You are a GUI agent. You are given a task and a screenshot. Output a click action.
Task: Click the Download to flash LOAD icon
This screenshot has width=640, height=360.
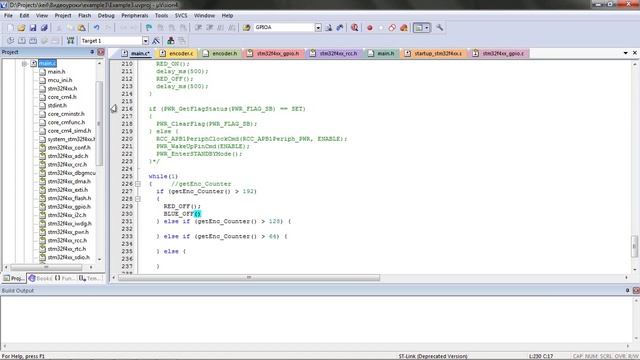pyautogui.click(x=70, y=41)
